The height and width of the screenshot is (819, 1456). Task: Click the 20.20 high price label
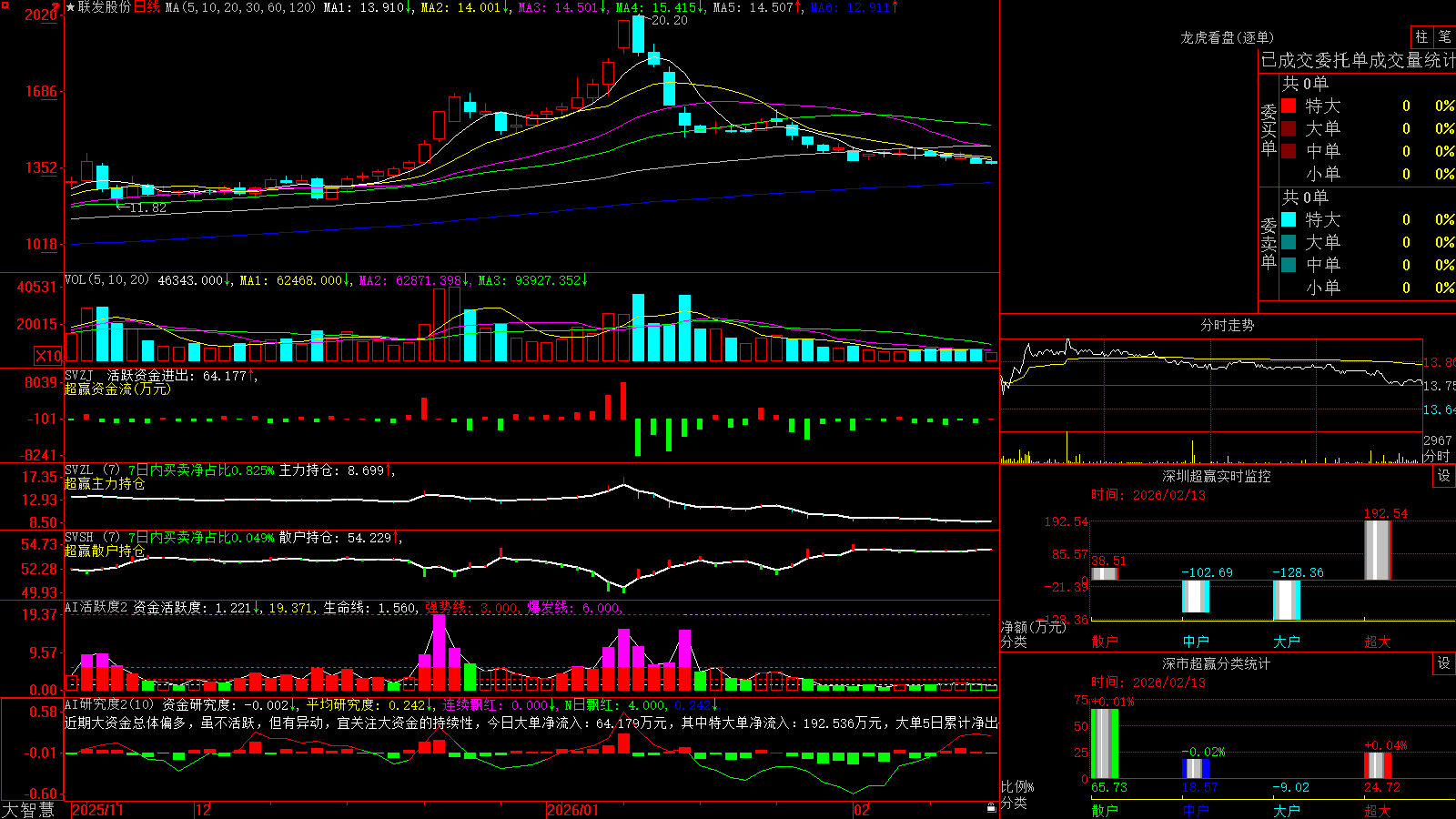[670, 20]
